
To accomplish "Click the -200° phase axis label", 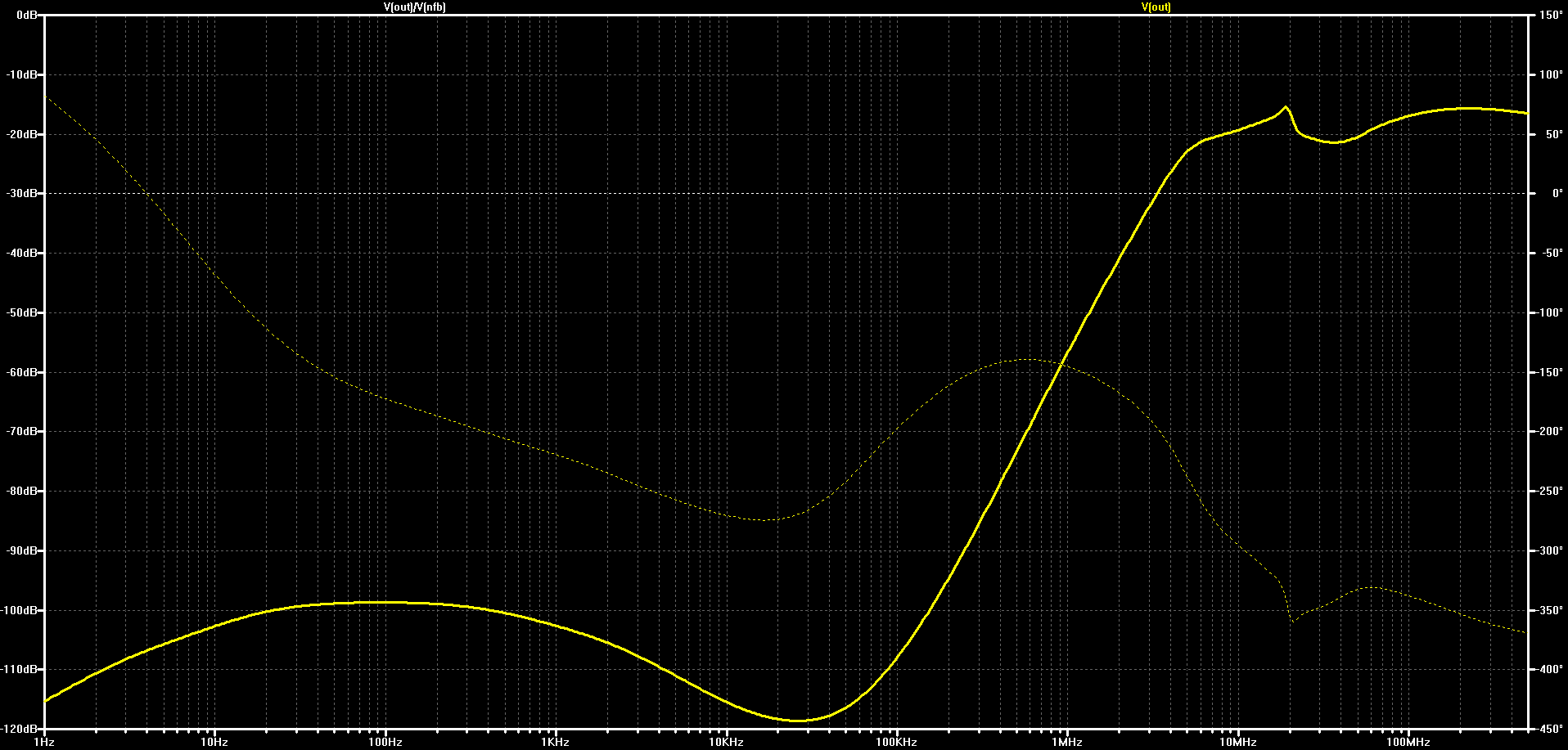I will (1548, 431).
